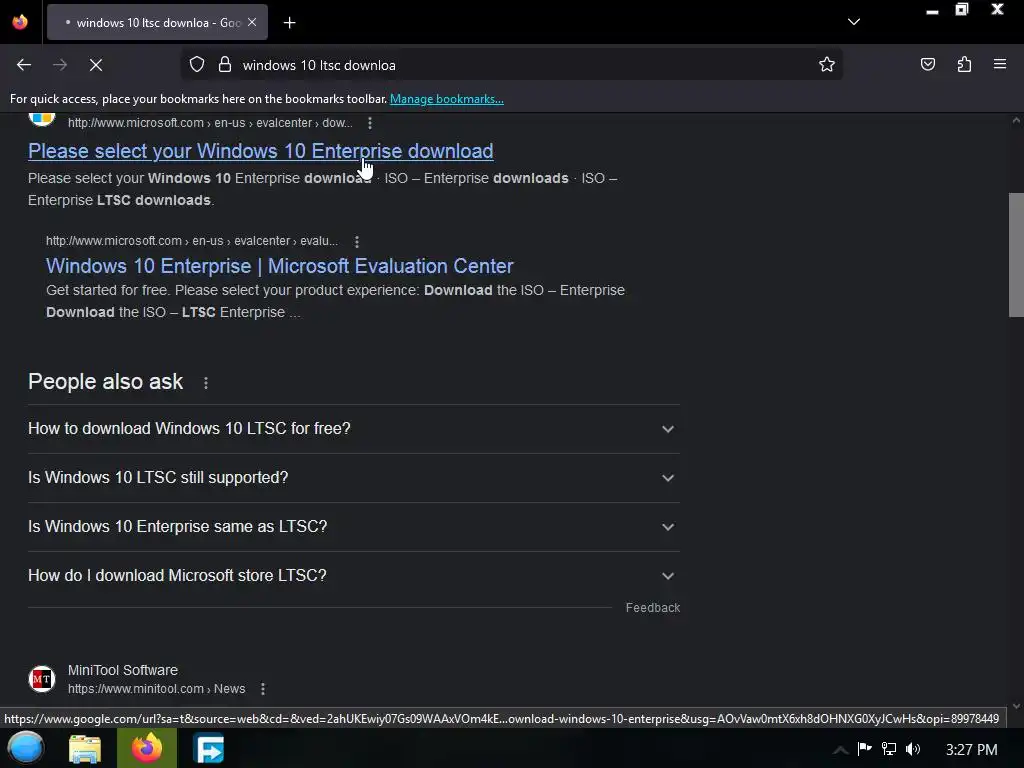Image resolution: width=1024 pixels, height=768 pixels.
Task: Click the padlock site information icon
Action: (x=225, y=65)
